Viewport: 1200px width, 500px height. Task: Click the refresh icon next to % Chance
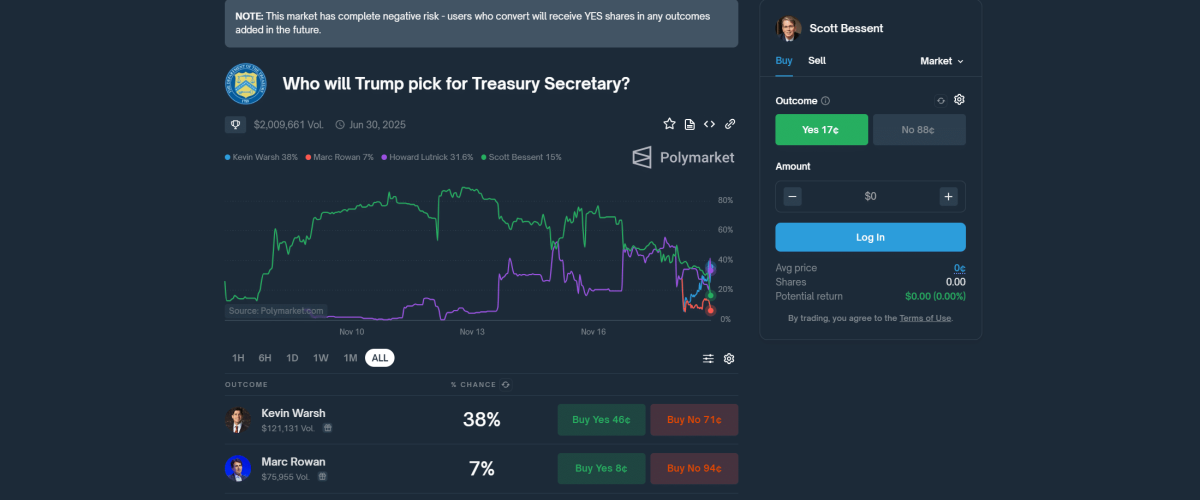click(x=506, y=384)
